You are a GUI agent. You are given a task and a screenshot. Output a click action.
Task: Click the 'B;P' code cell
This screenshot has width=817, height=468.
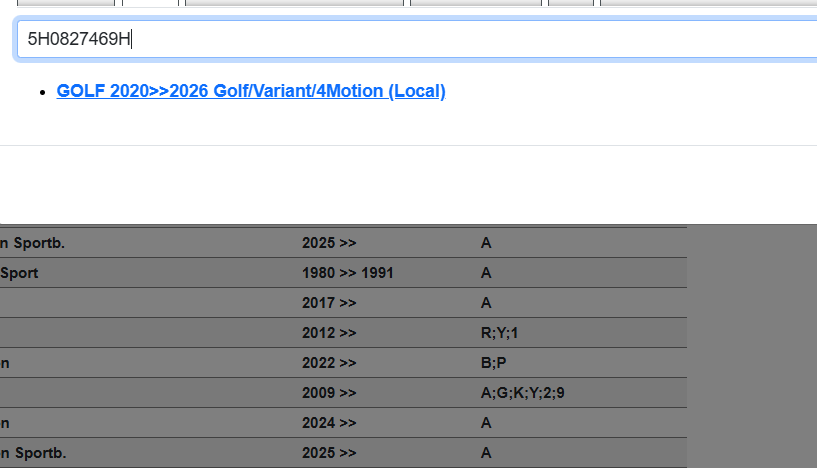click(493, 363)
